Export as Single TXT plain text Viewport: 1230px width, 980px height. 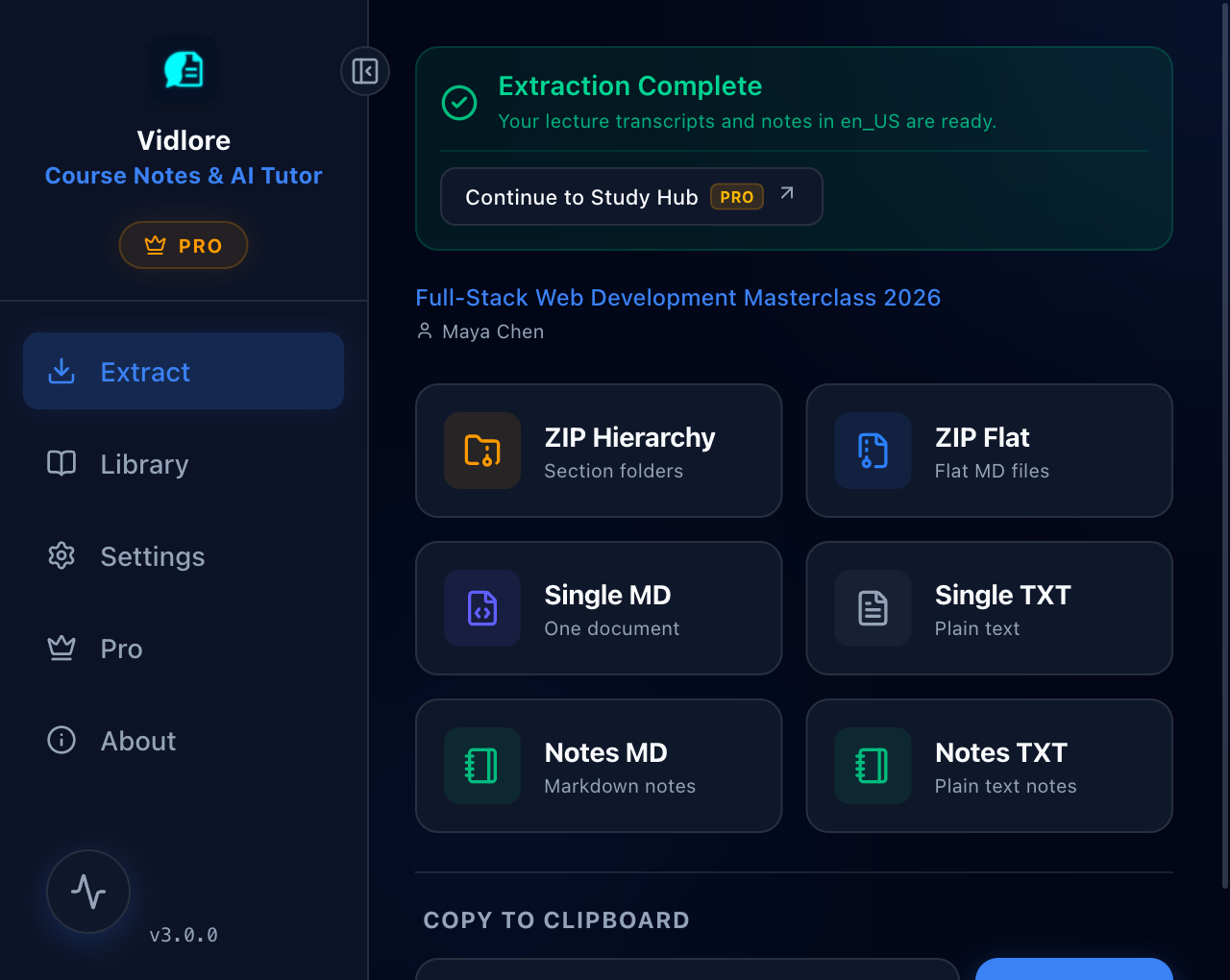[x=989, y=608]
